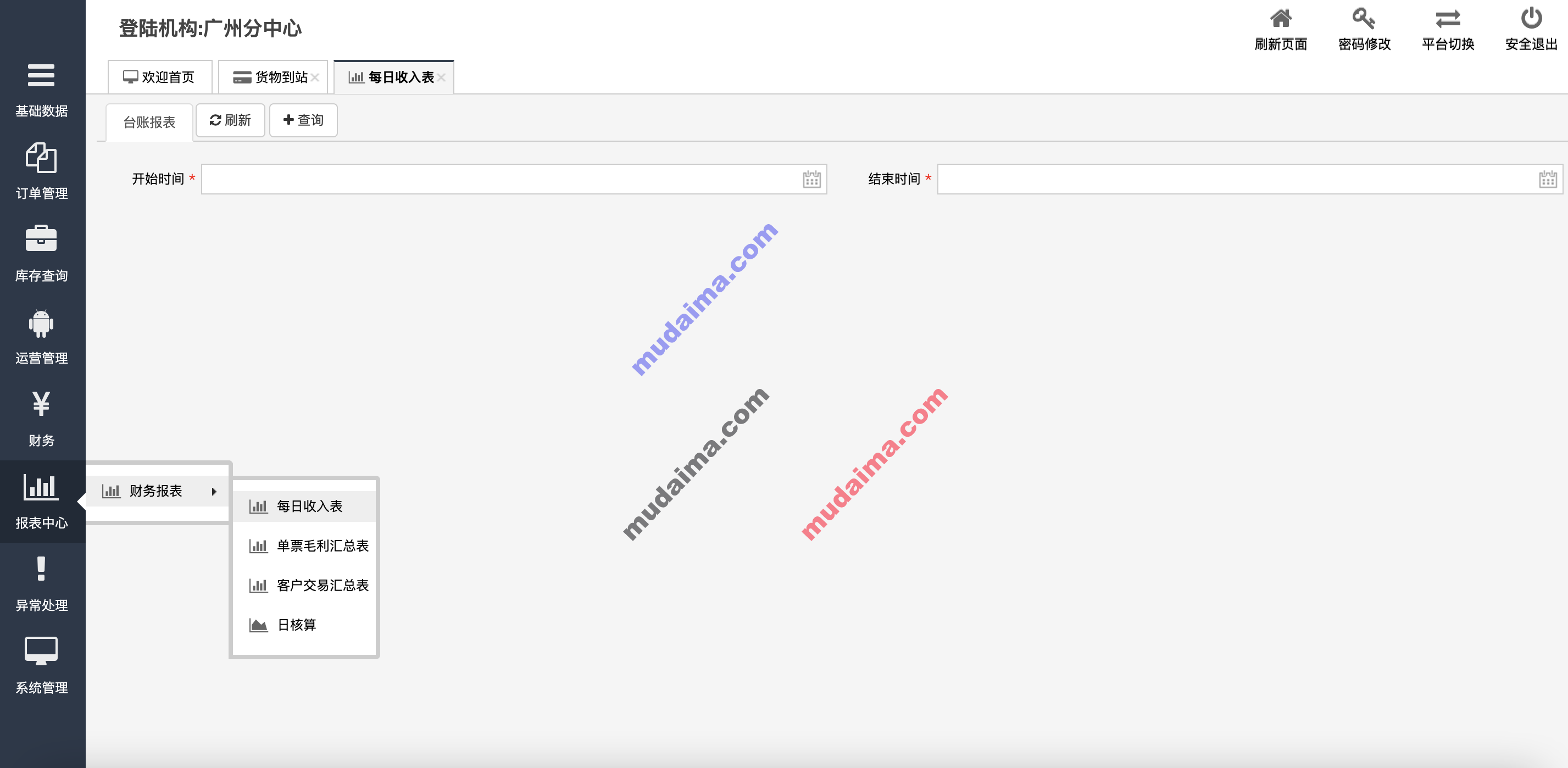
Task: Choose 单票毛利汇总表 in the submenu
Action: [x=304, y=546]
